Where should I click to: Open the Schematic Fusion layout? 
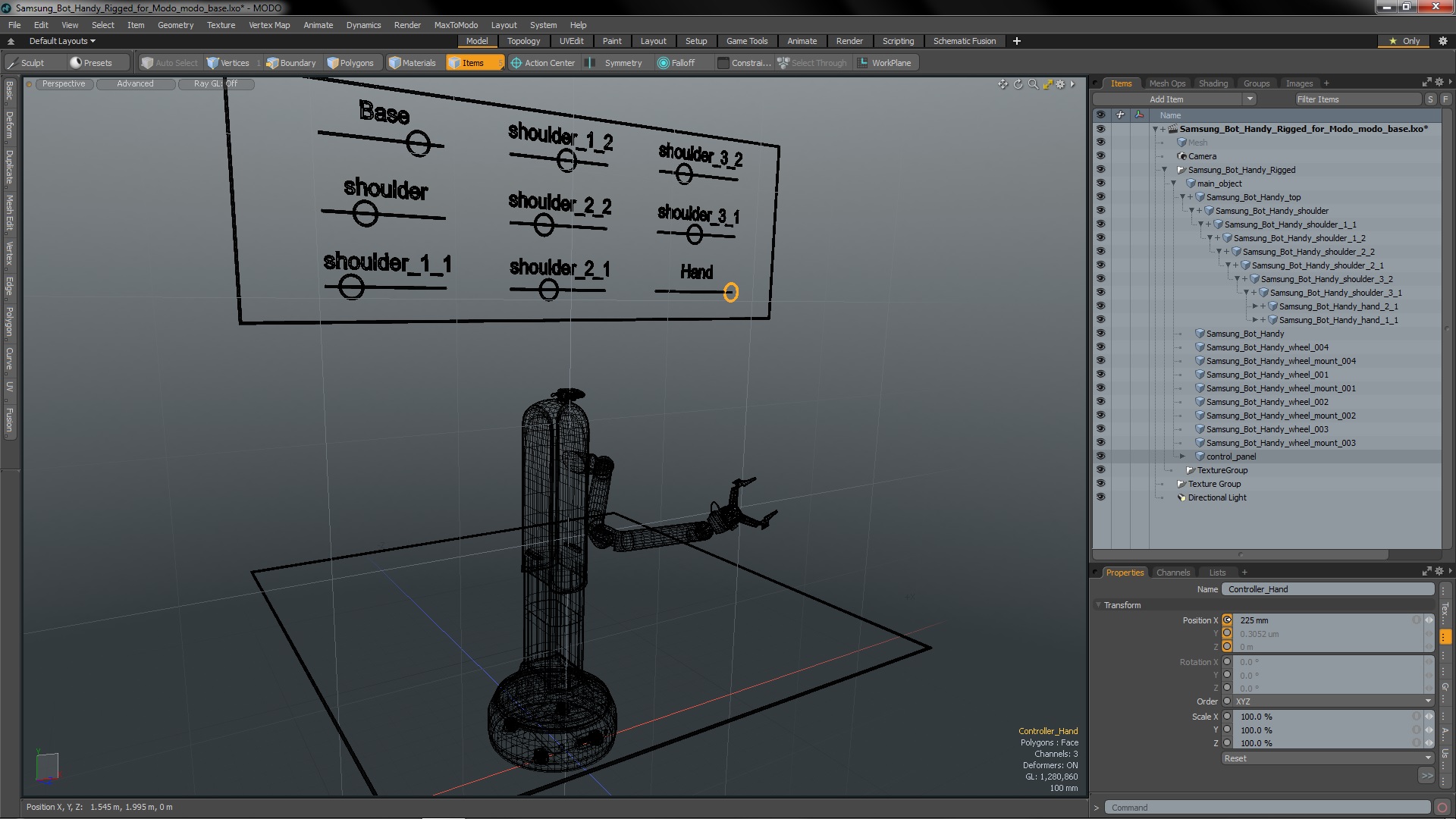(x=964, y=41)
